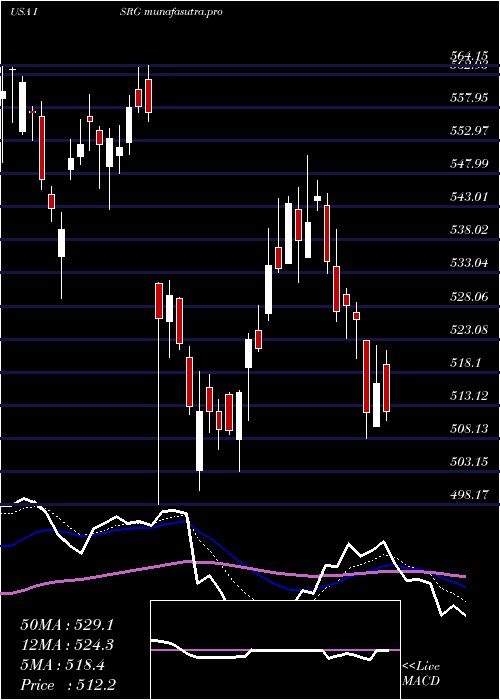Select the 547.99 price axis label
Image resolution: width=500 pixels, height=700 pixels.
tap(469, 163)
